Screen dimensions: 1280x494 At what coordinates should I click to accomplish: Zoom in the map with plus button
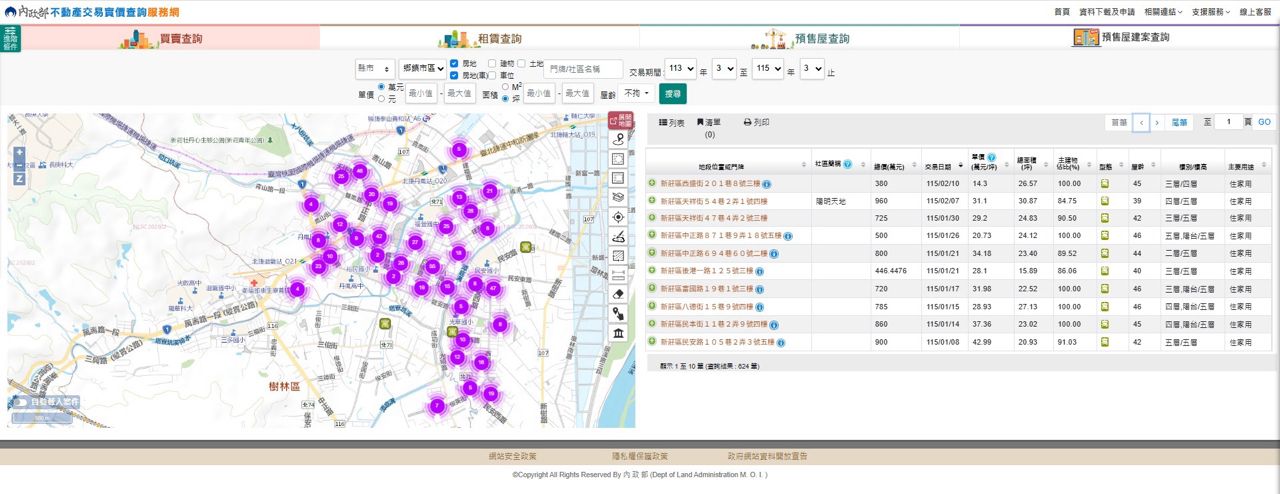[19, 153]
